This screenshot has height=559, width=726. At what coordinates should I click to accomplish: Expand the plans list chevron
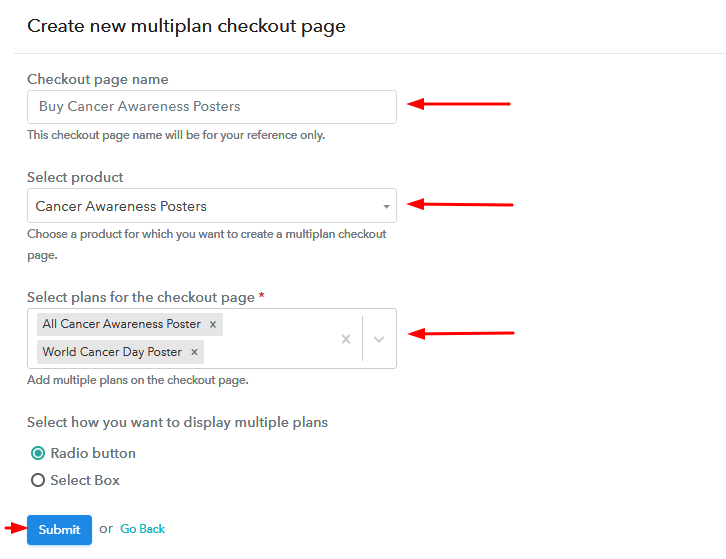click(379, 339)
